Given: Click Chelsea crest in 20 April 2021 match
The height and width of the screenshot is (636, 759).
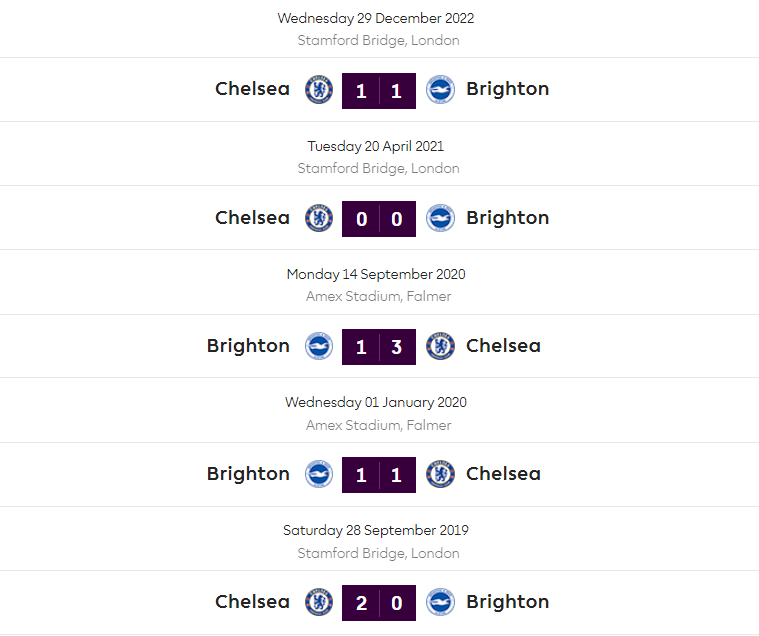Looking at the screenshot, I should point(318,218).
